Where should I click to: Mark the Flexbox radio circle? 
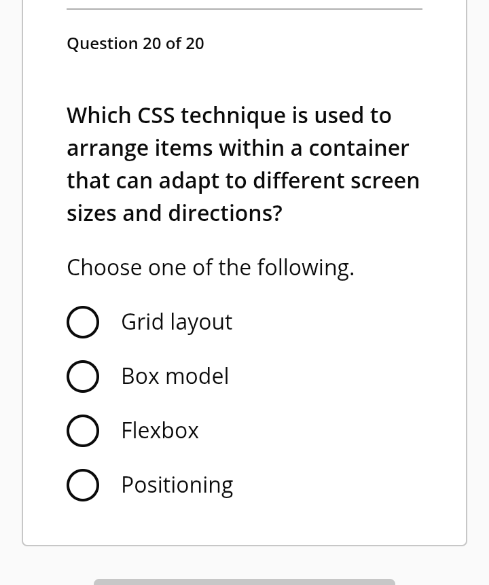click(83, 431)
